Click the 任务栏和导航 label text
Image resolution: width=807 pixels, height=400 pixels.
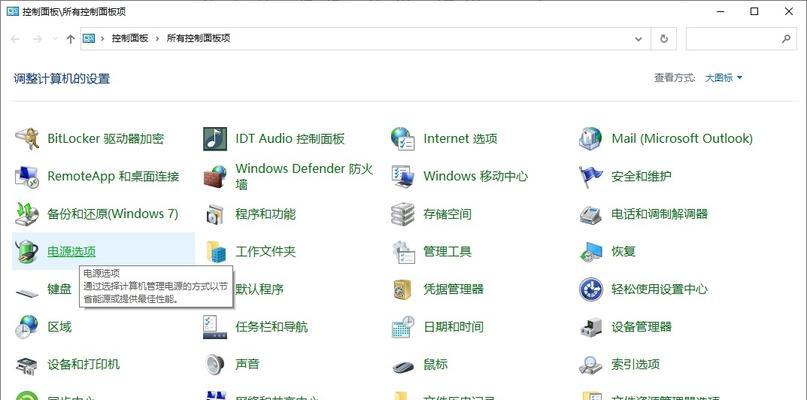(x=272, y=327)
